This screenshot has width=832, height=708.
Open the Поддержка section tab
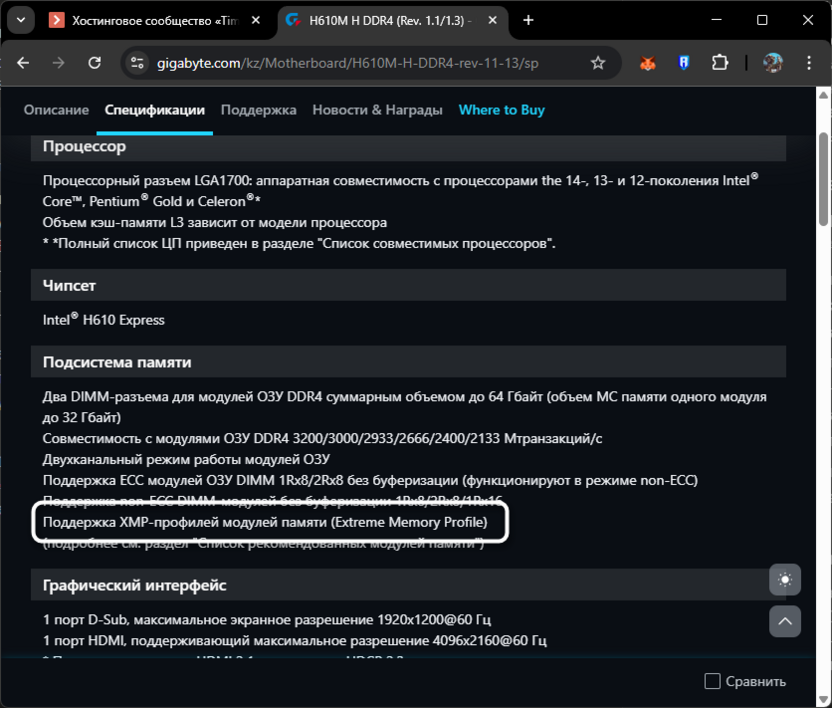coord(258,110)
